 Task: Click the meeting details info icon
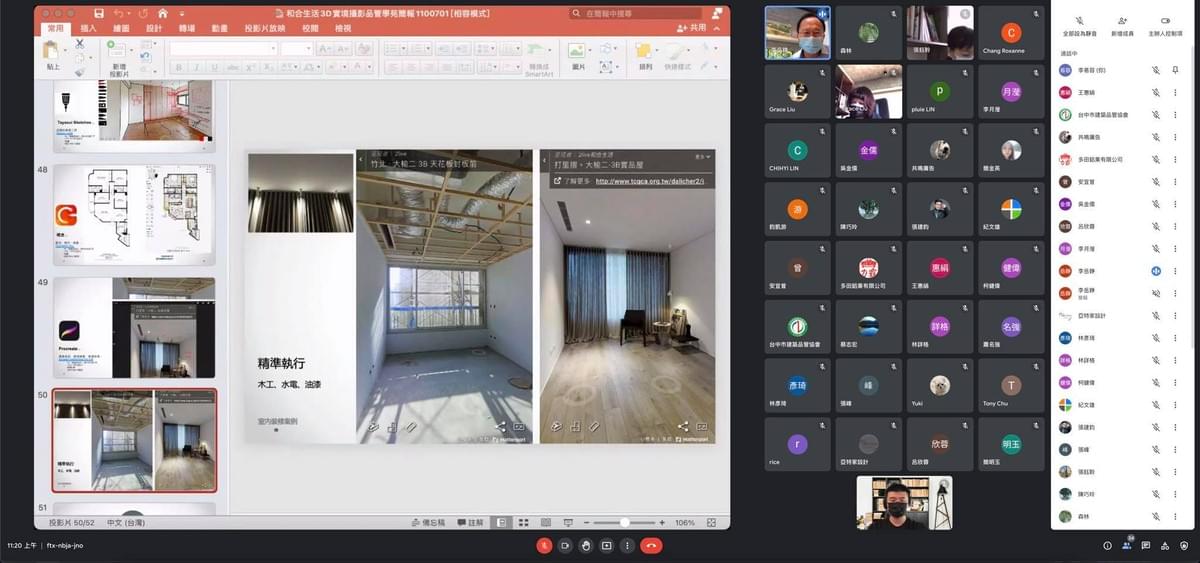click(1107, 546)
